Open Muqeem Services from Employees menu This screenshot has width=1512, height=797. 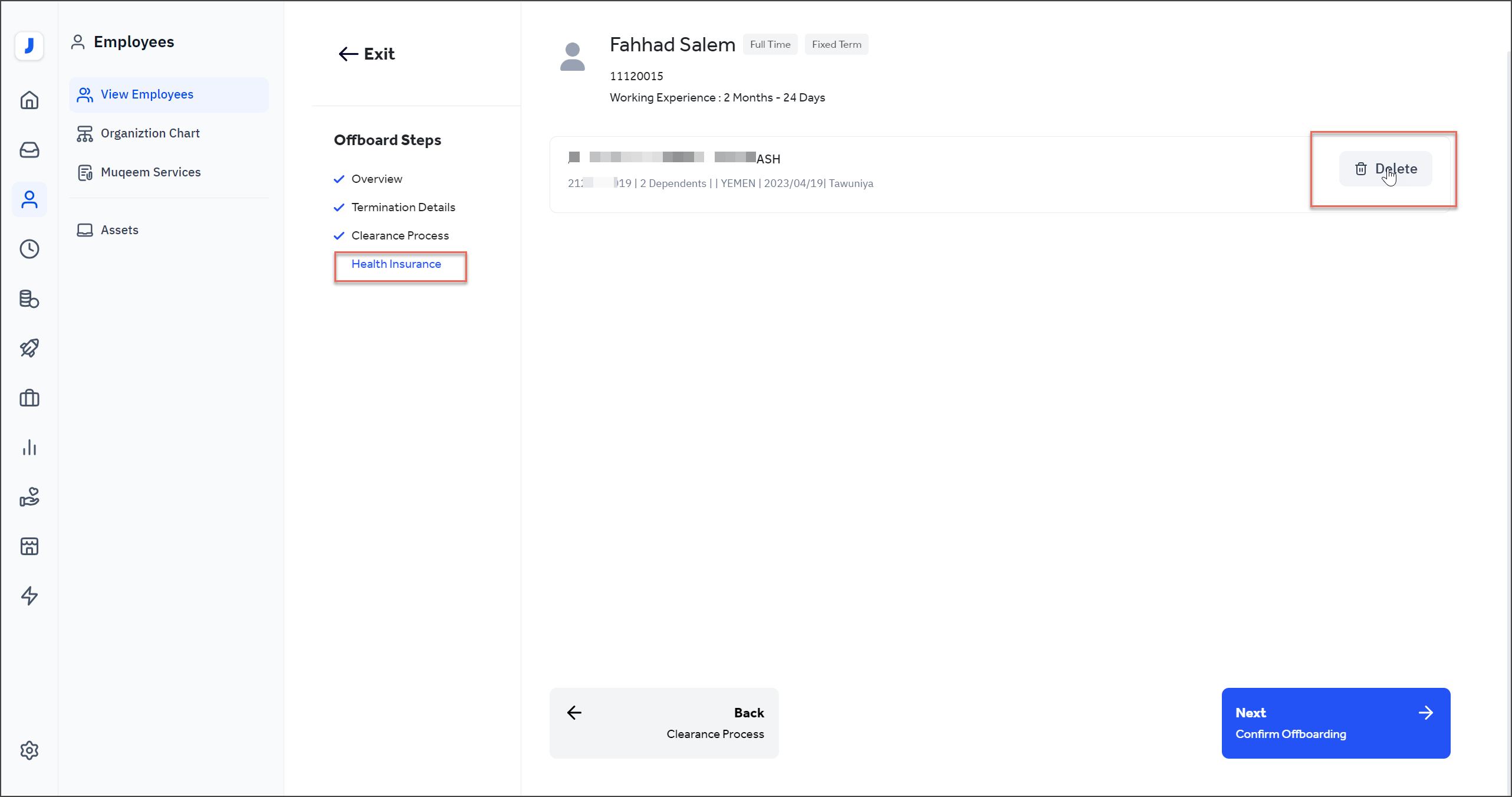point(150,172)
